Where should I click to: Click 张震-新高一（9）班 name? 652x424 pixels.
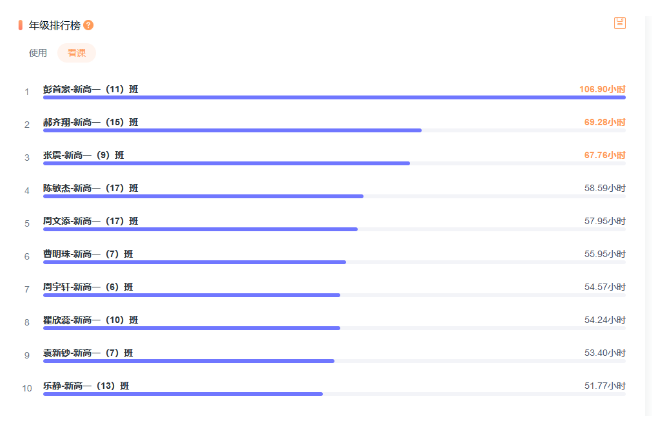pos(84,155)
